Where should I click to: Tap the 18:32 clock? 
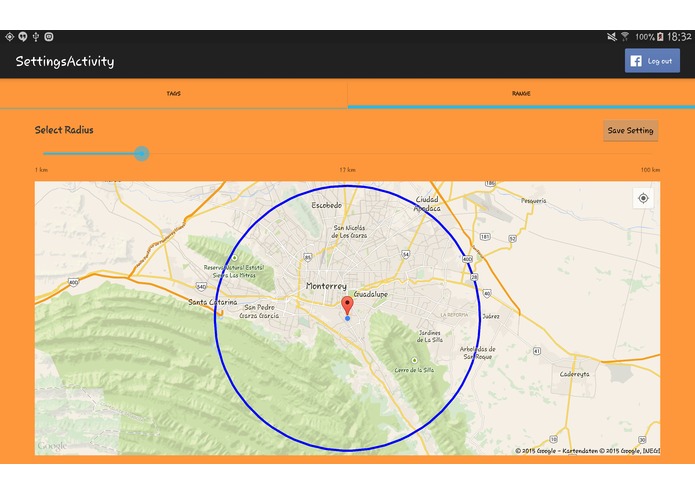(679, 37)
